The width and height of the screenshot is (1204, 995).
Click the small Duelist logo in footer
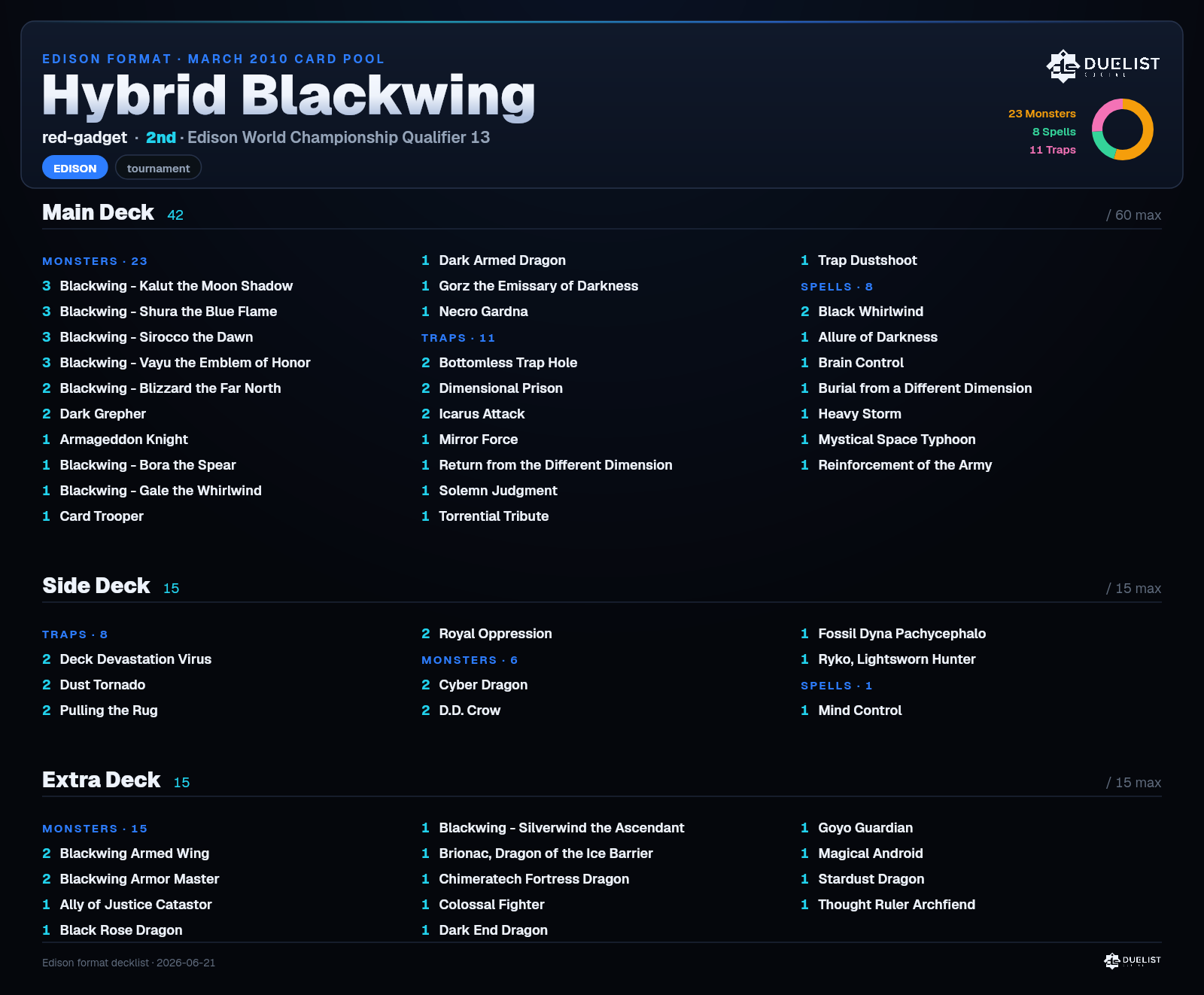pos(1133,960)
